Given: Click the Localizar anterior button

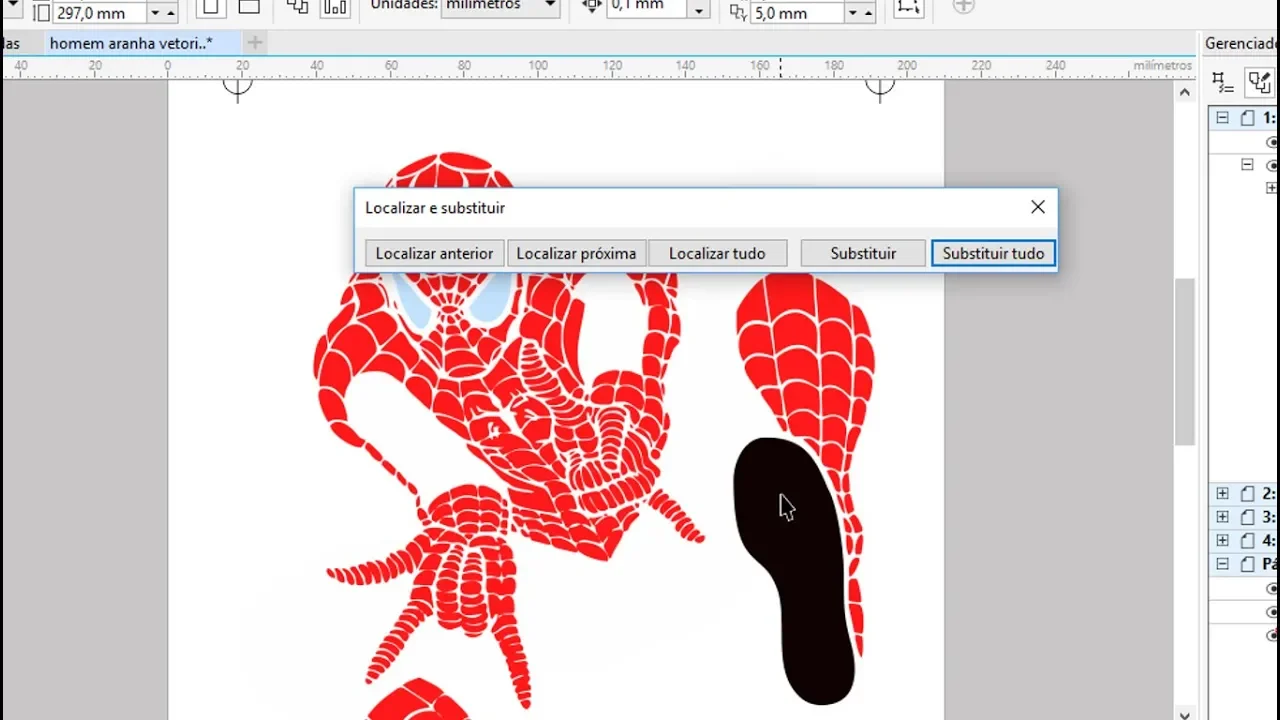Looking at the screenshot, I should click(x=434, y=253).
